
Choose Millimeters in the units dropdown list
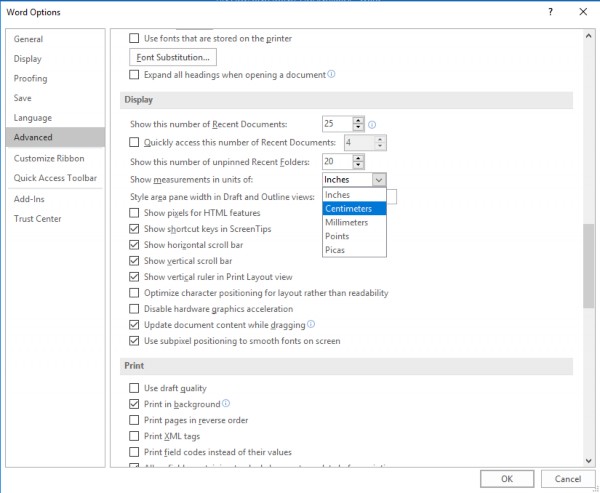click(347, 223)
